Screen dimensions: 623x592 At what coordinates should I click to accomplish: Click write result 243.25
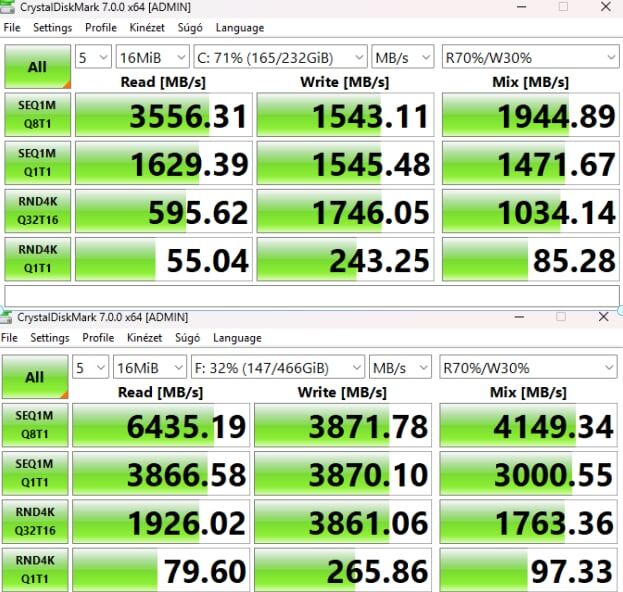point(345,259)
